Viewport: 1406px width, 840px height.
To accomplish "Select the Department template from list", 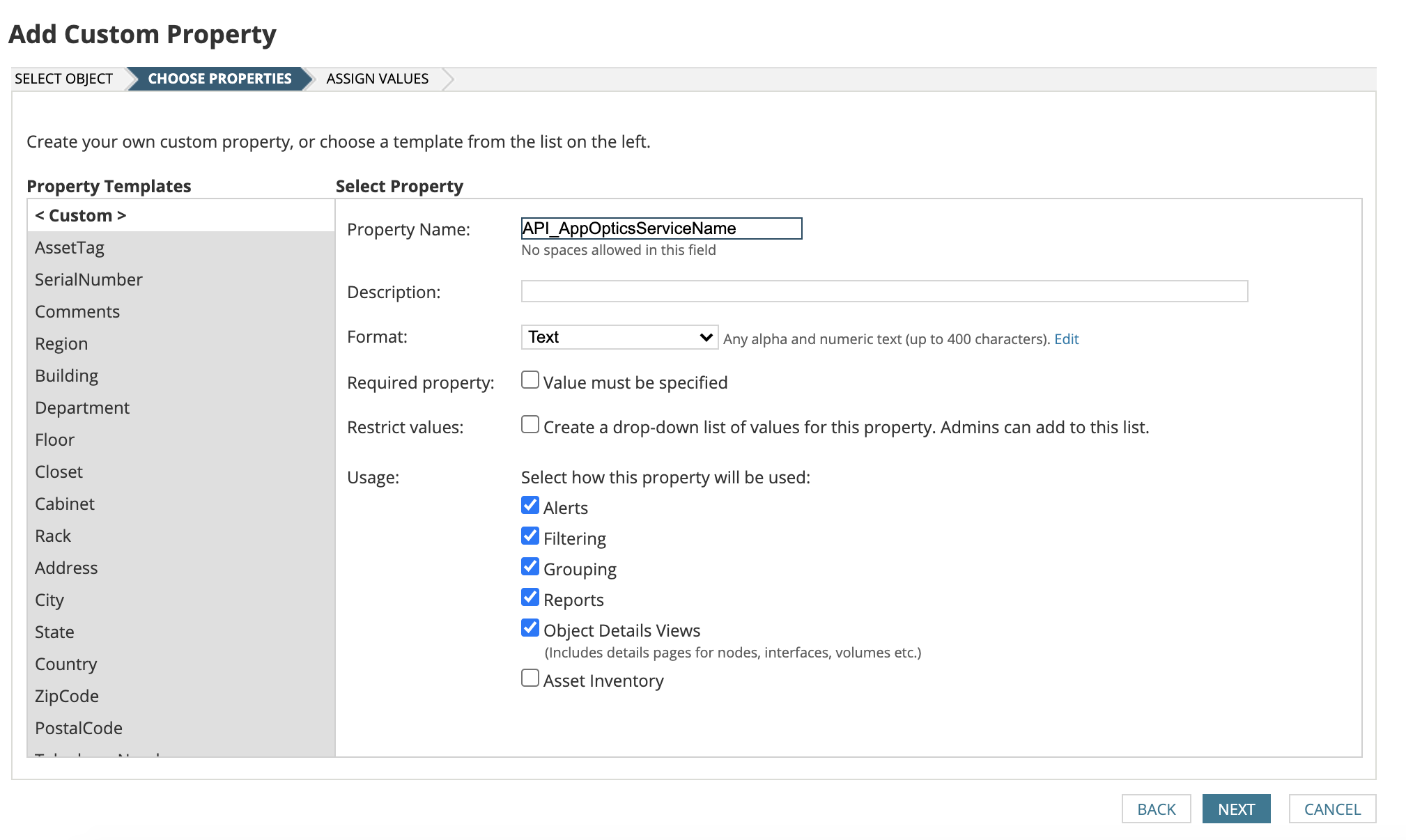I will tap(82, 408).
